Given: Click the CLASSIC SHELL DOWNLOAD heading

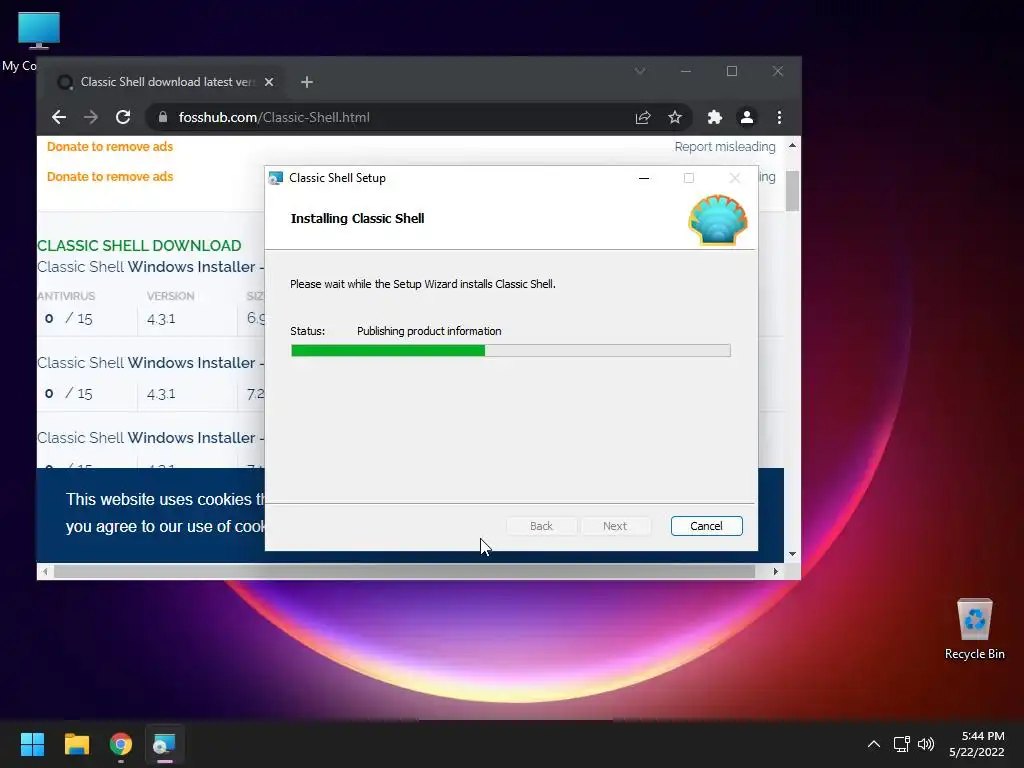Looking at the screenshot, I should (x=139, y=246).
